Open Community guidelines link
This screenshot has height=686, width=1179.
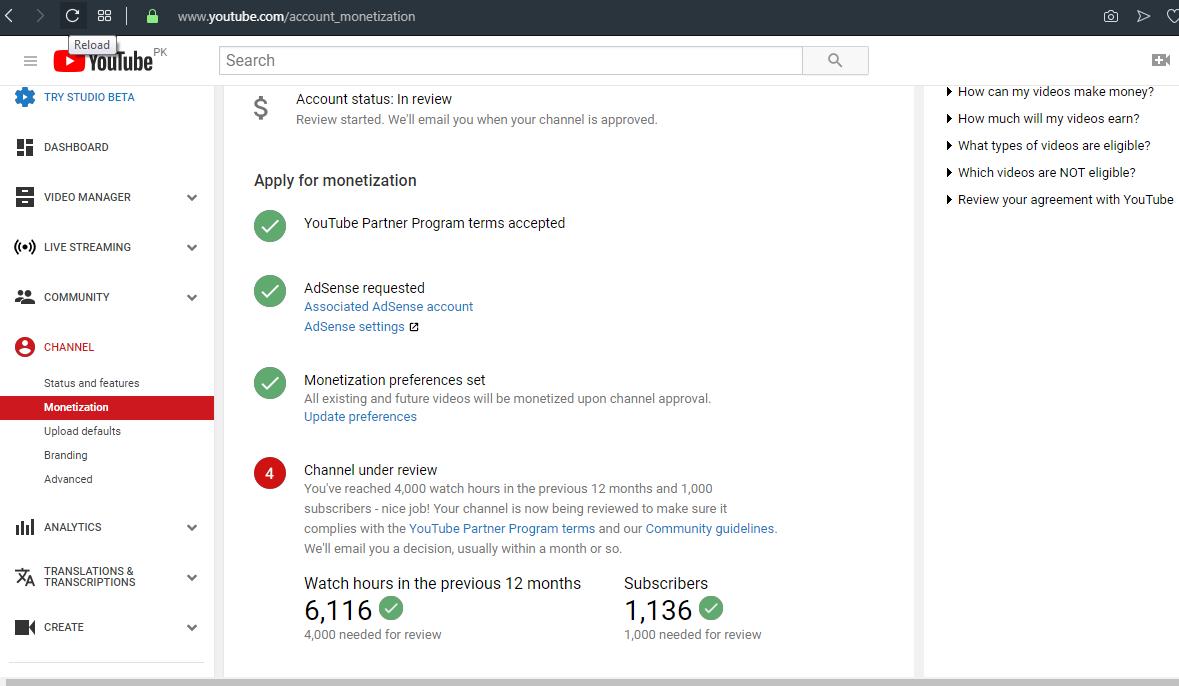(710, 529)
